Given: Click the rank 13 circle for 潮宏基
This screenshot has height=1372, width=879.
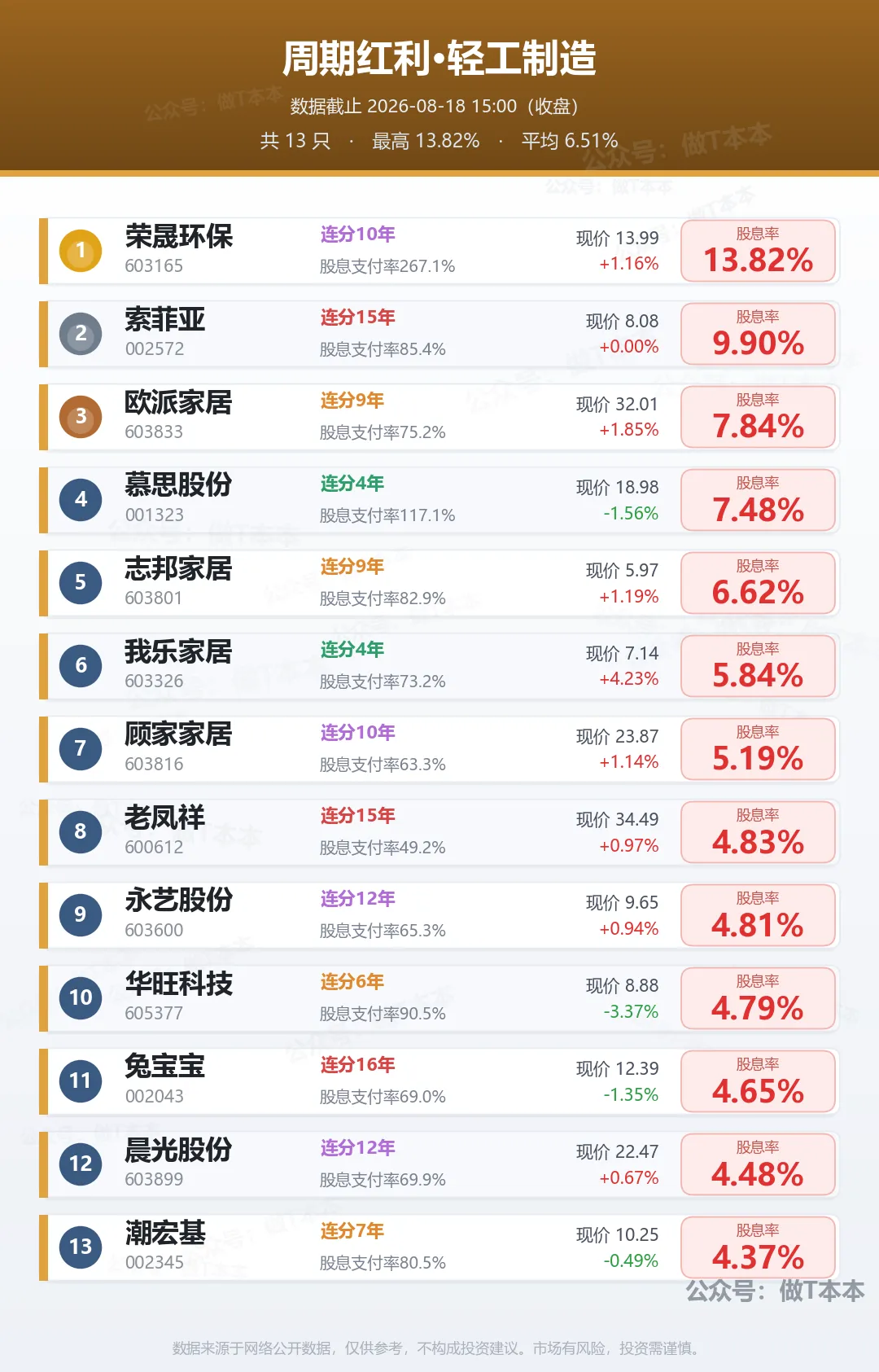Looking at the screenshot, I should [81, 1247].
